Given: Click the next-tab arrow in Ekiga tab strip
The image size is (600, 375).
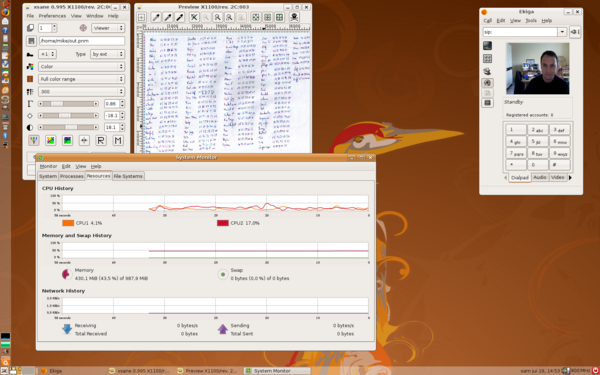Looking at the screenshot, I should [570, 178].
